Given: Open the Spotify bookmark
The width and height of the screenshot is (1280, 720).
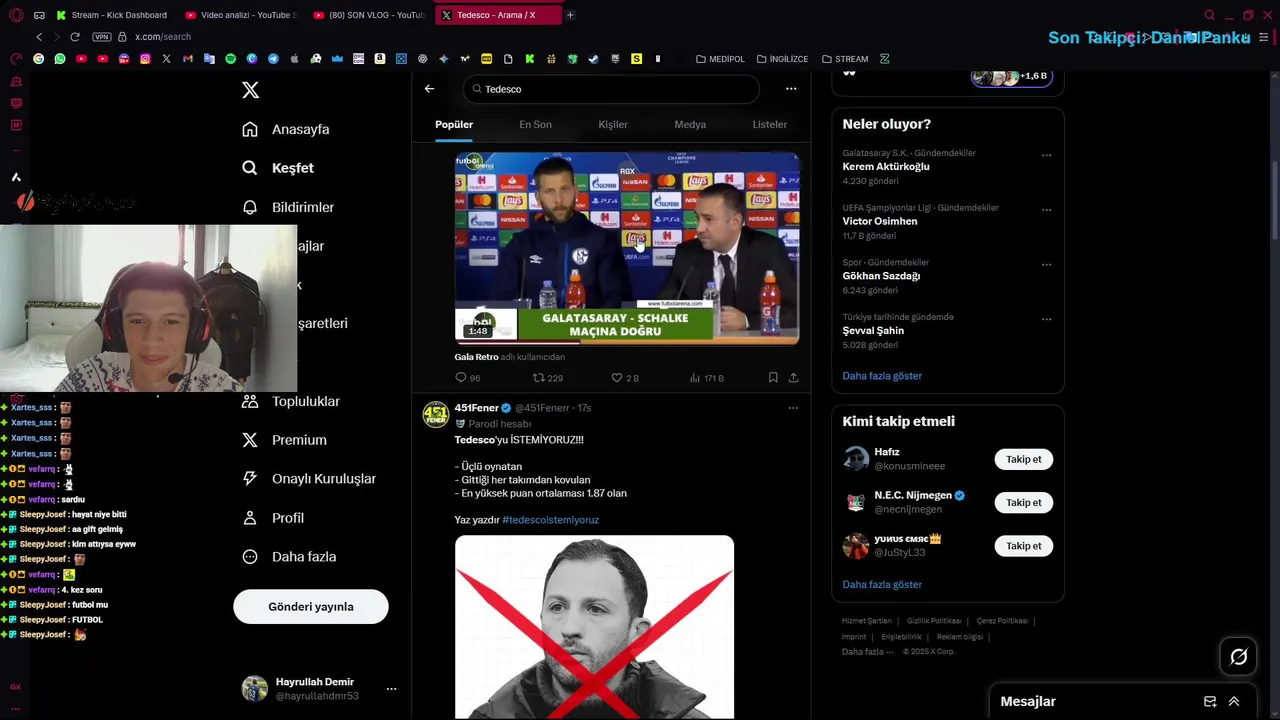Looking at the screenshot, I should coord(230,59).
